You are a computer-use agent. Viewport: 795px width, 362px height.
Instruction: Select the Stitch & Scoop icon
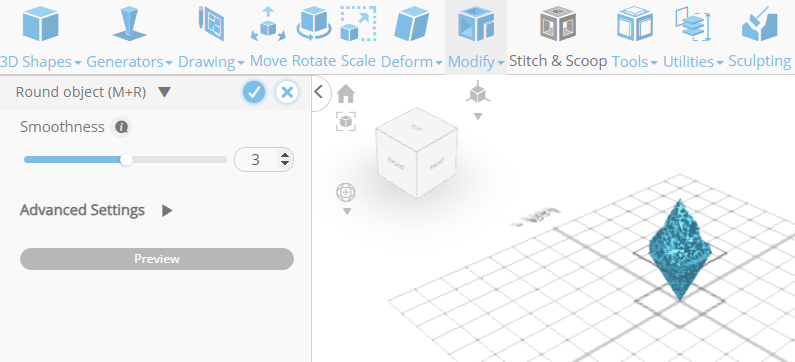click(558, 23)
